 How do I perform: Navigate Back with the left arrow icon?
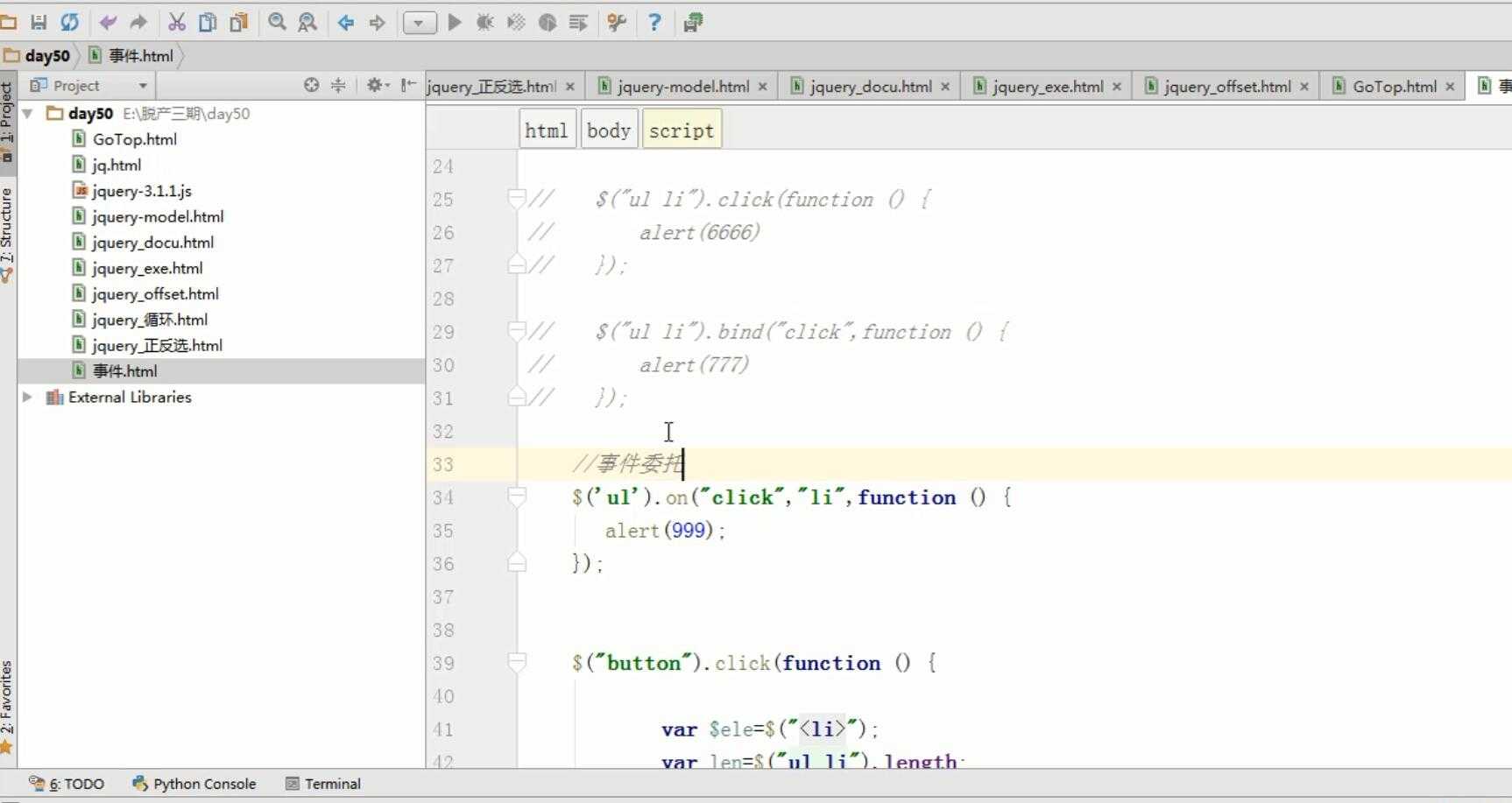pos(346,23)
